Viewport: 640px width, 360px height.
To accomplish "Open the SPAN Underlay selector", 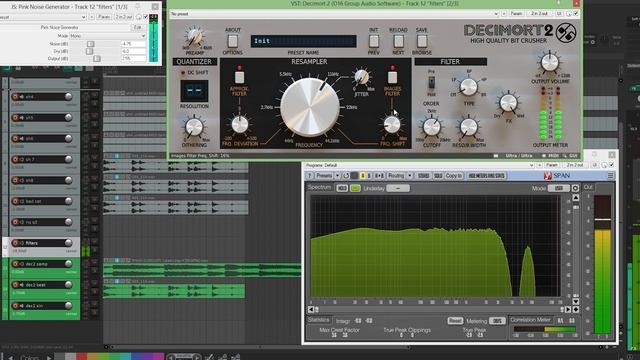I will [398, 188].
